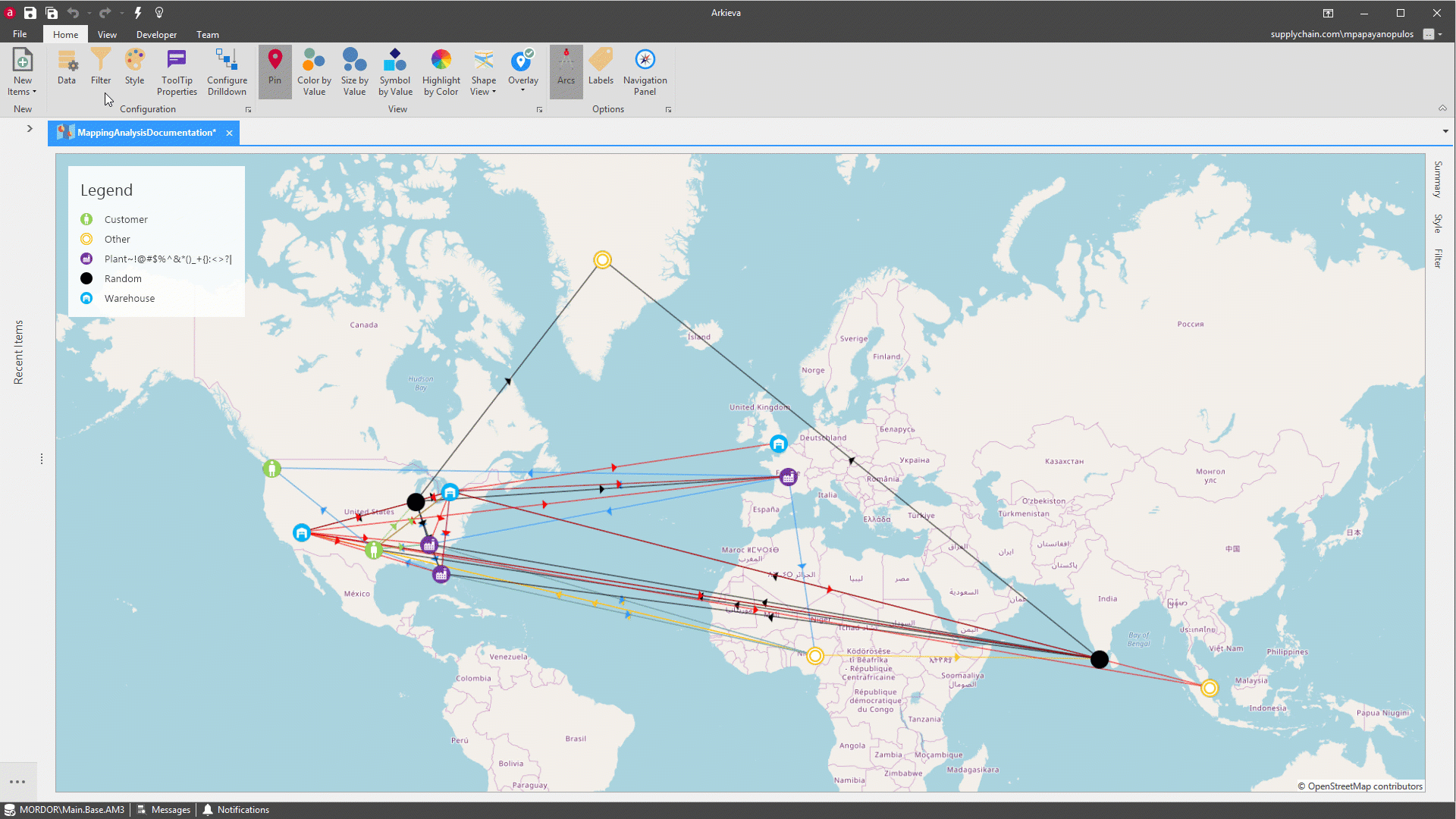Viewport: 1456px width, 819px height.
Task: Show the Navigation Panel
Action: 645,72
